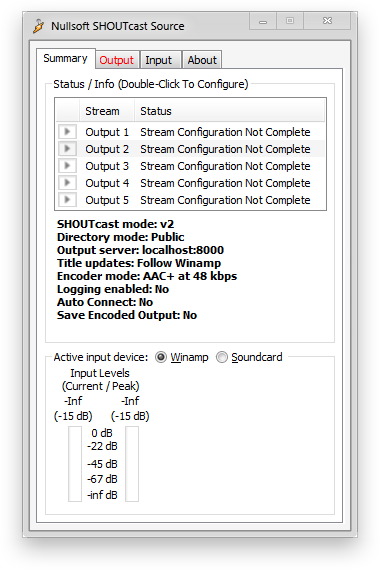Click the '0 dB' scale label
The width and height of the screenshot is (380, 569).
click(x=102, y=433)
